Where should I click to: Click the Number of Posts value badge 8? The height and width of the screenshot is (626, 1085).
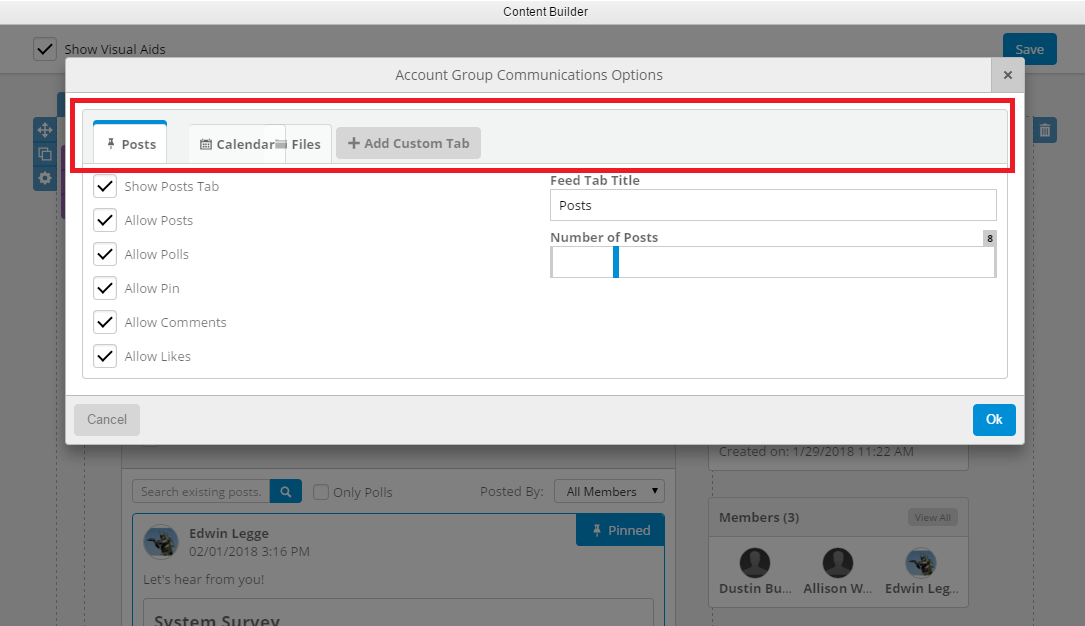tap(990, 239)
